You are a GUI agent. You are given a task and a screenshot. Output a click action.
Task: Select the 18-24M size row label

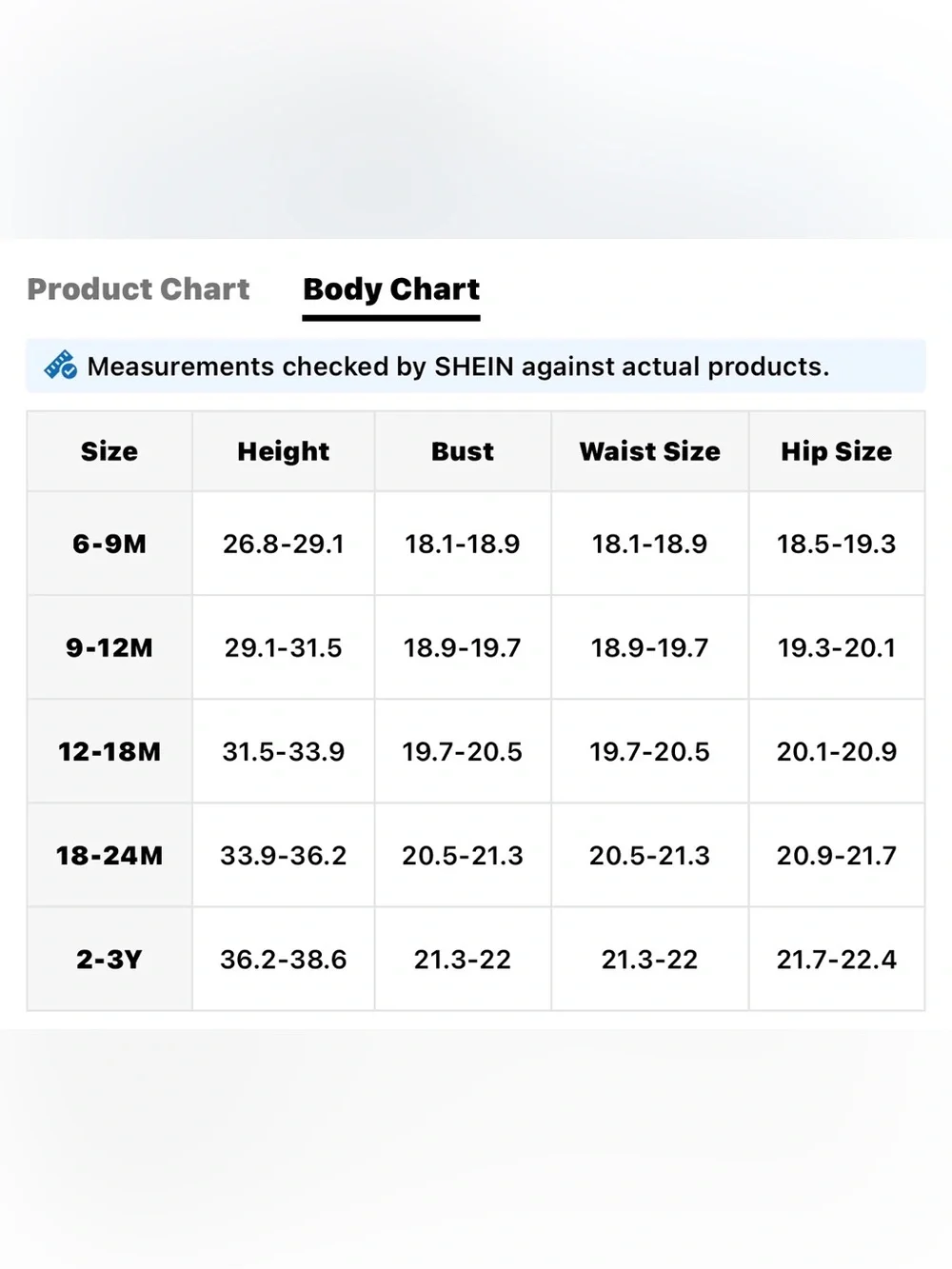coord(109,855)
